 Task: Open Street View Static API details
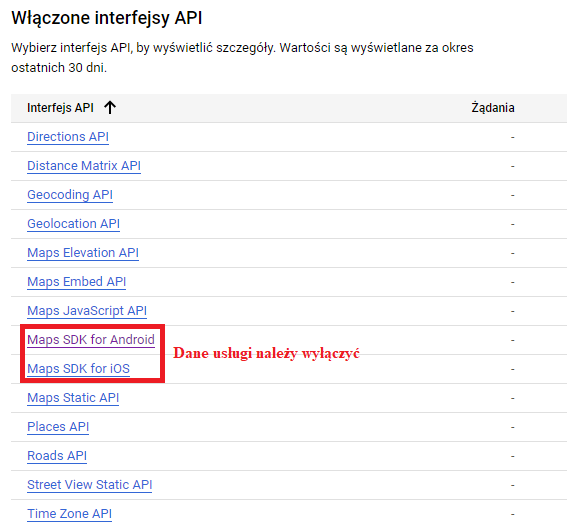coord(90,485)
